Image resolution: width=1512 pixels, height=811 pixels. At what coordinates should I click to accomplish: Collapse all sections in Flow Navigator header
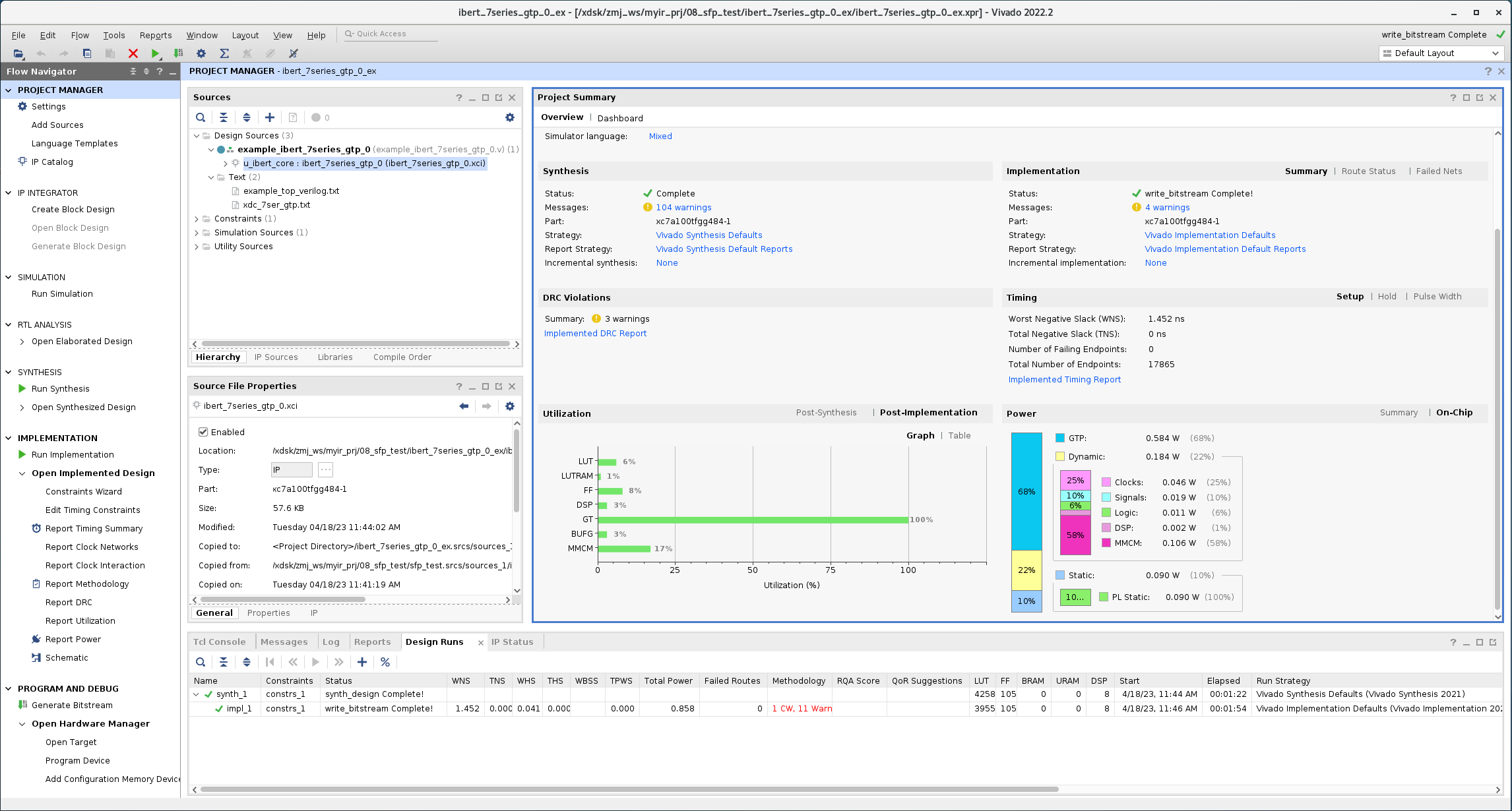click(x=133, y=71)
